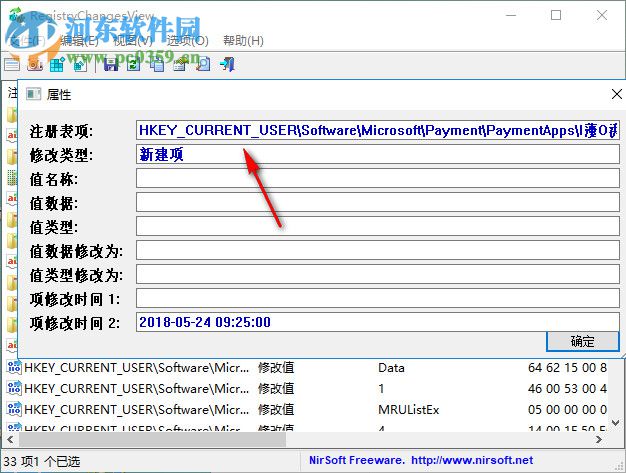This screenshot has height=473, width=626.
Task: Click the small grid-on-page toolbar icon
Action: point(80,64)
